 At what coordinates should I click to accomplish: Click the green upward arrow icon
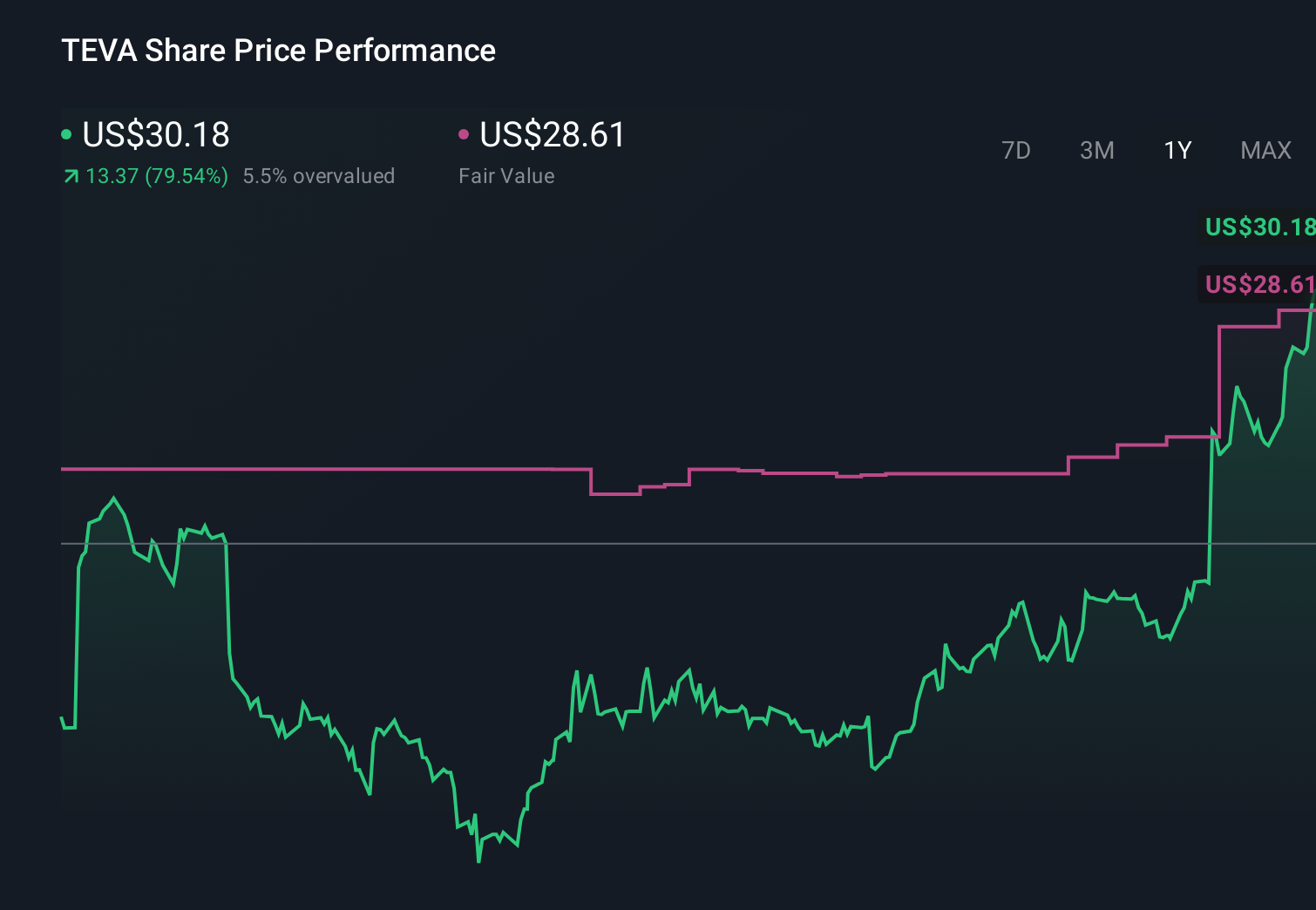[70, 176]
